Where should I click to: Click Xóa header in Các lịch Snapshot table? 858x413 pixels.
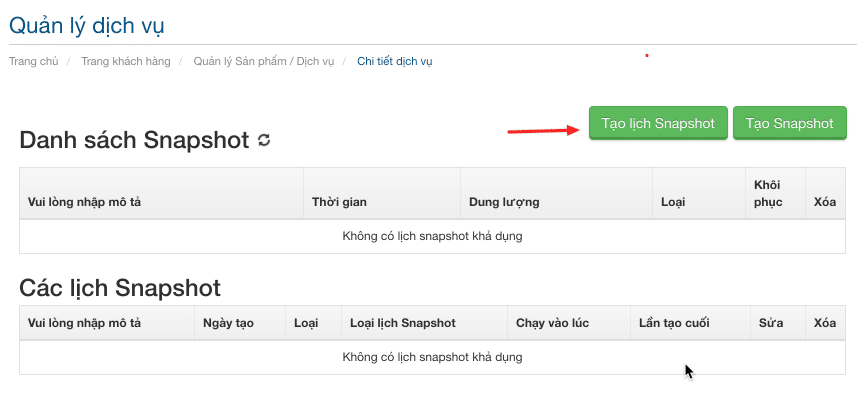(825, 323)
